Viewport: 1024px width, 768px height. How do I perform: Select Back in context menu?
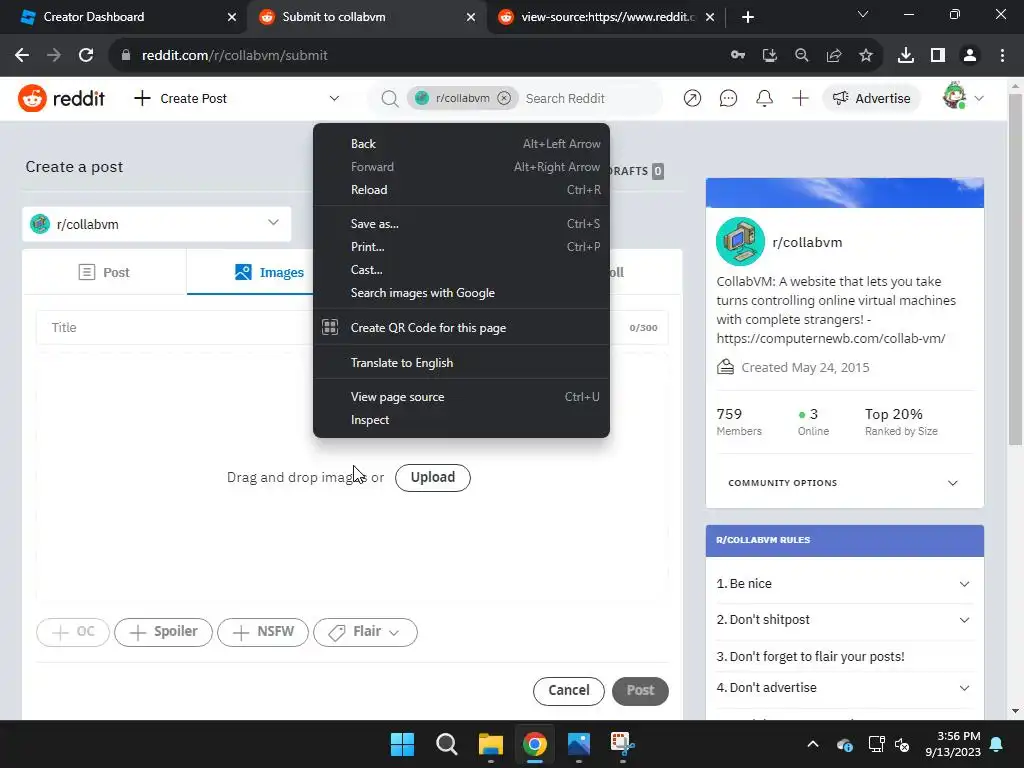461,144
